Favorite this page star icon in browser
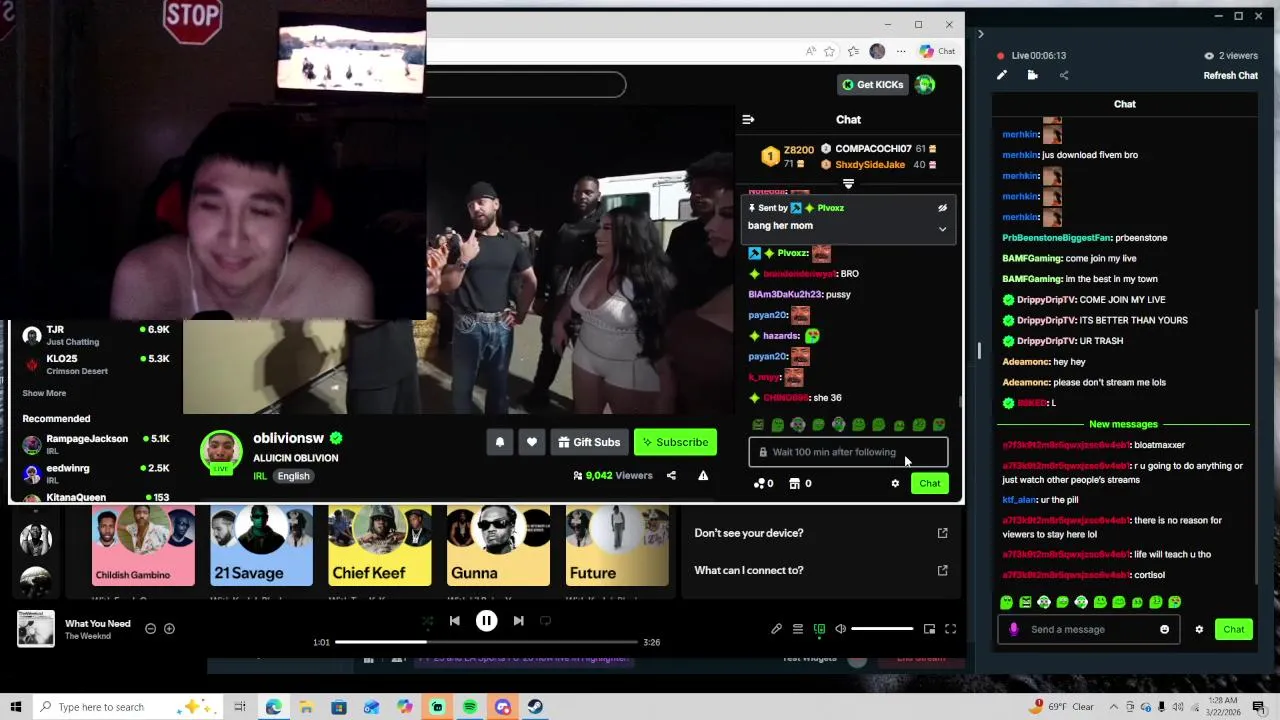 829,51
